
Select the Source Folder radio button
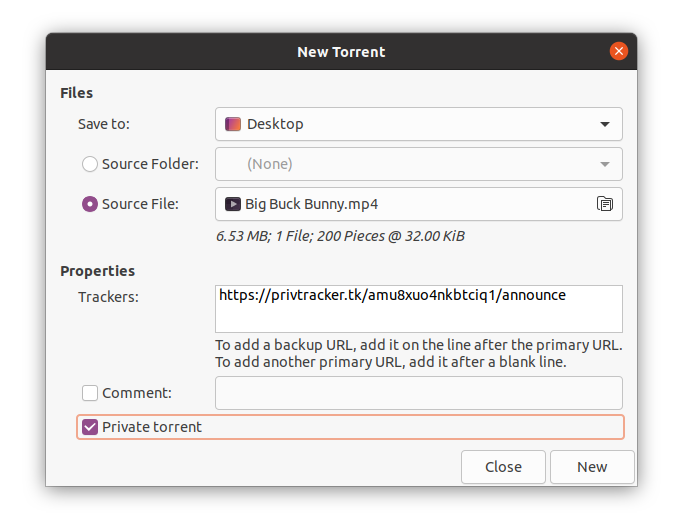coord(90,164)
